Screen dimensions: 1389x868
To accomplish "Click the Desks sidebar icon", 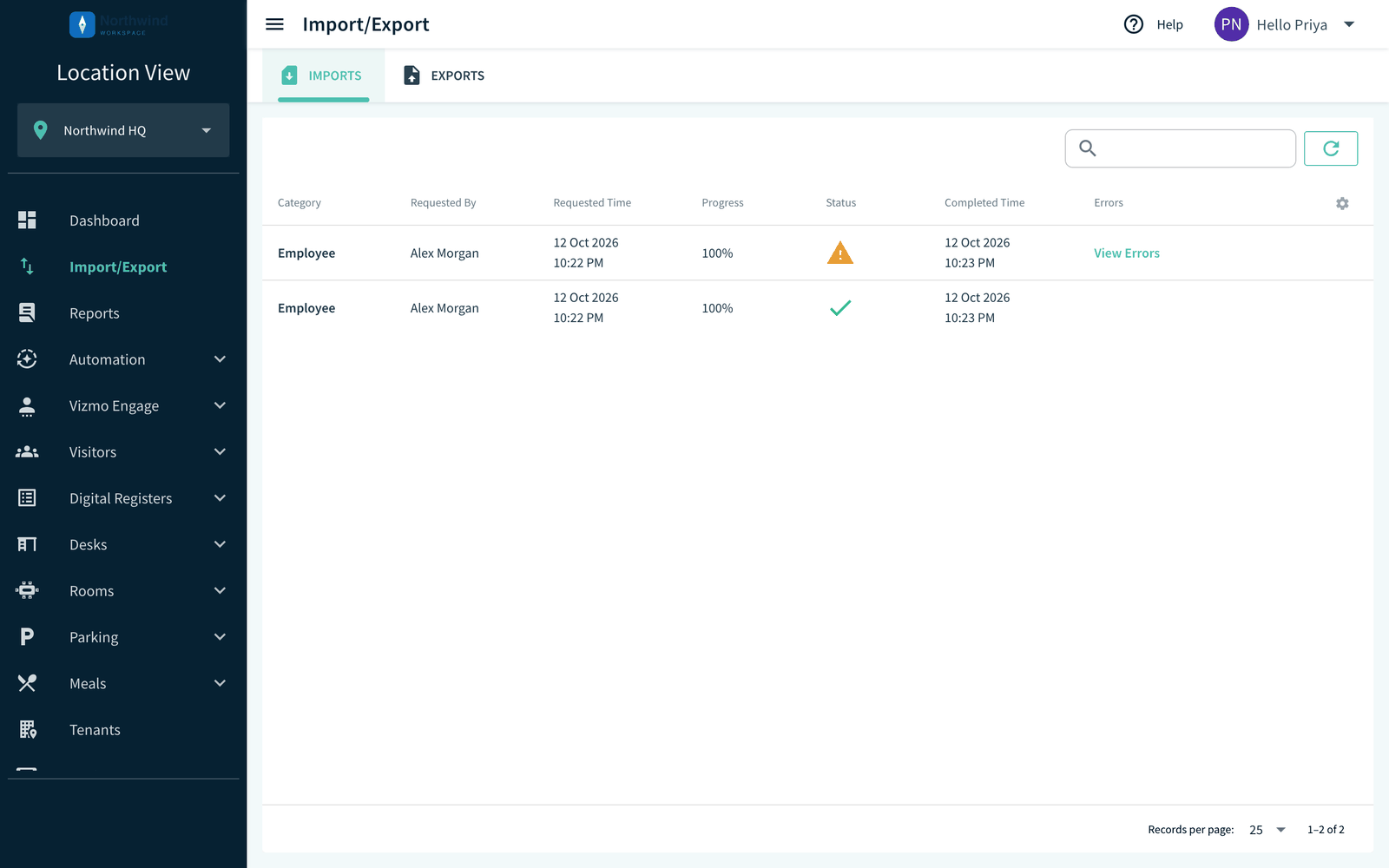I will [x=27, y=544].
